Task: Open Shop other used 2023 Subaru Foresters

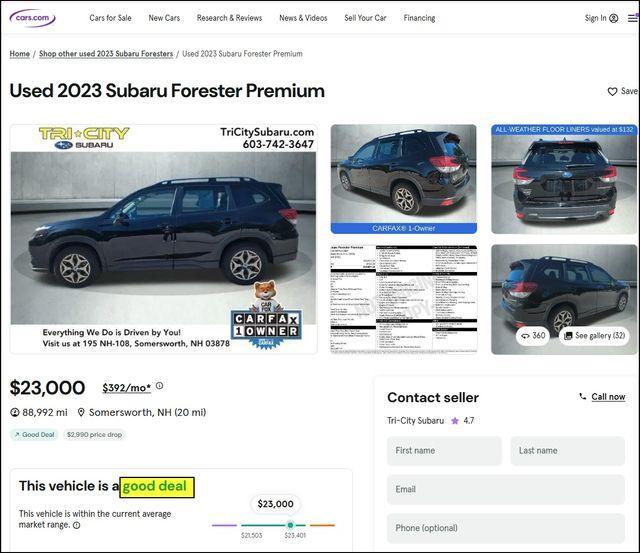Action: (106, 54)
